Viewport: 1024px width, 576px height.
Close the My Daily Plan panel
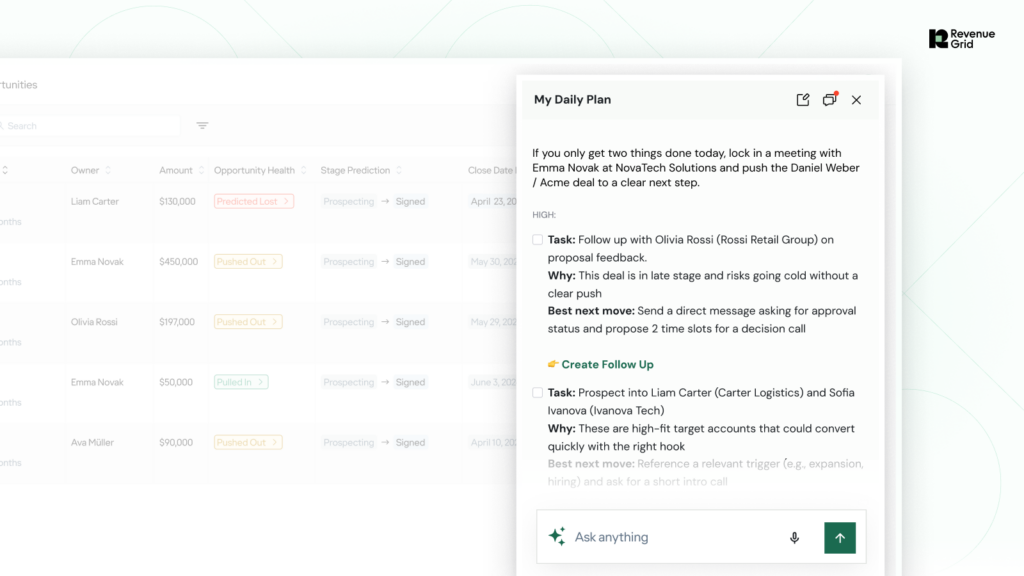[x=856, y=100]
